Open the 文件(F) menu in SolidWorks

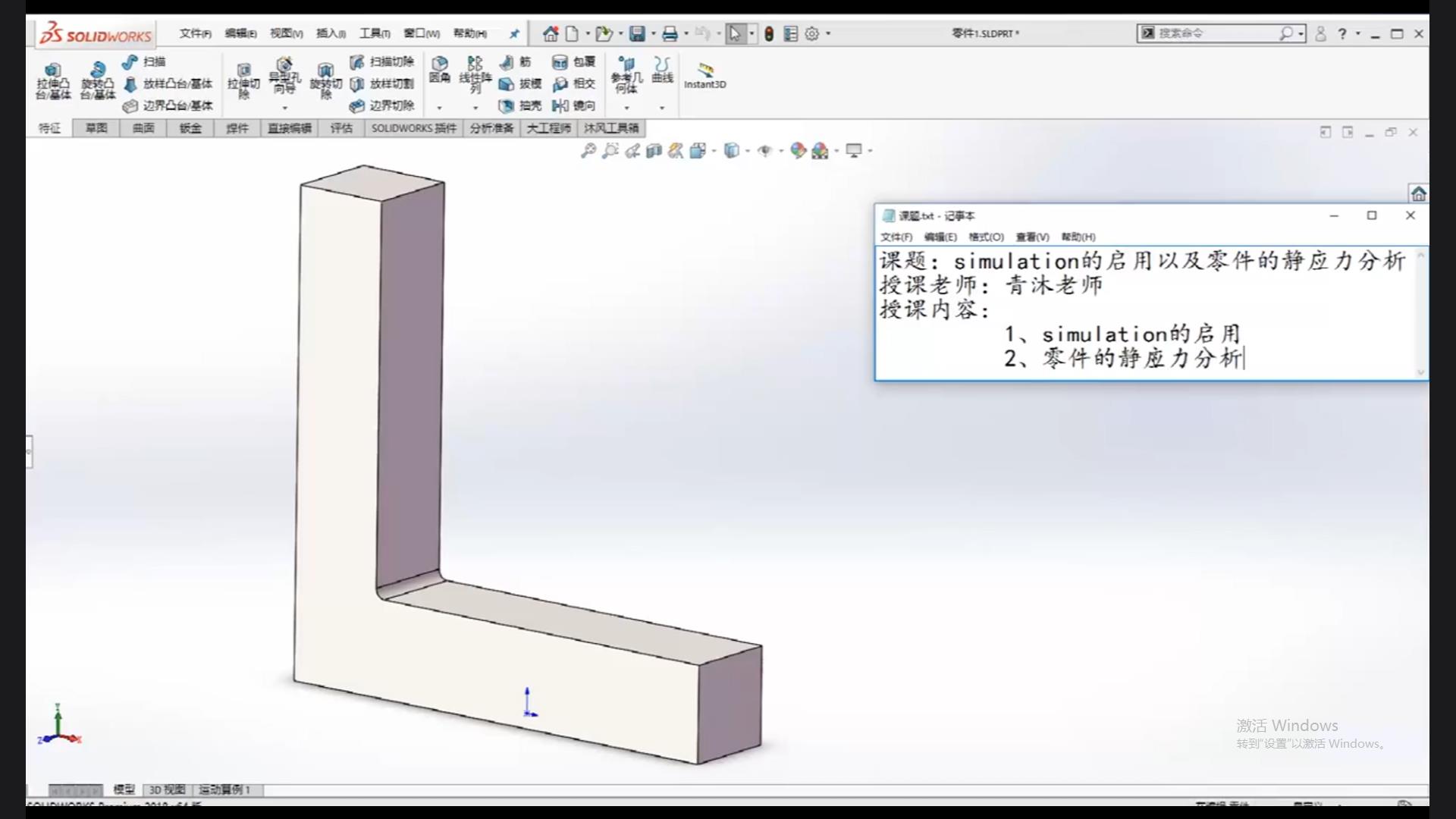[195, 33]
